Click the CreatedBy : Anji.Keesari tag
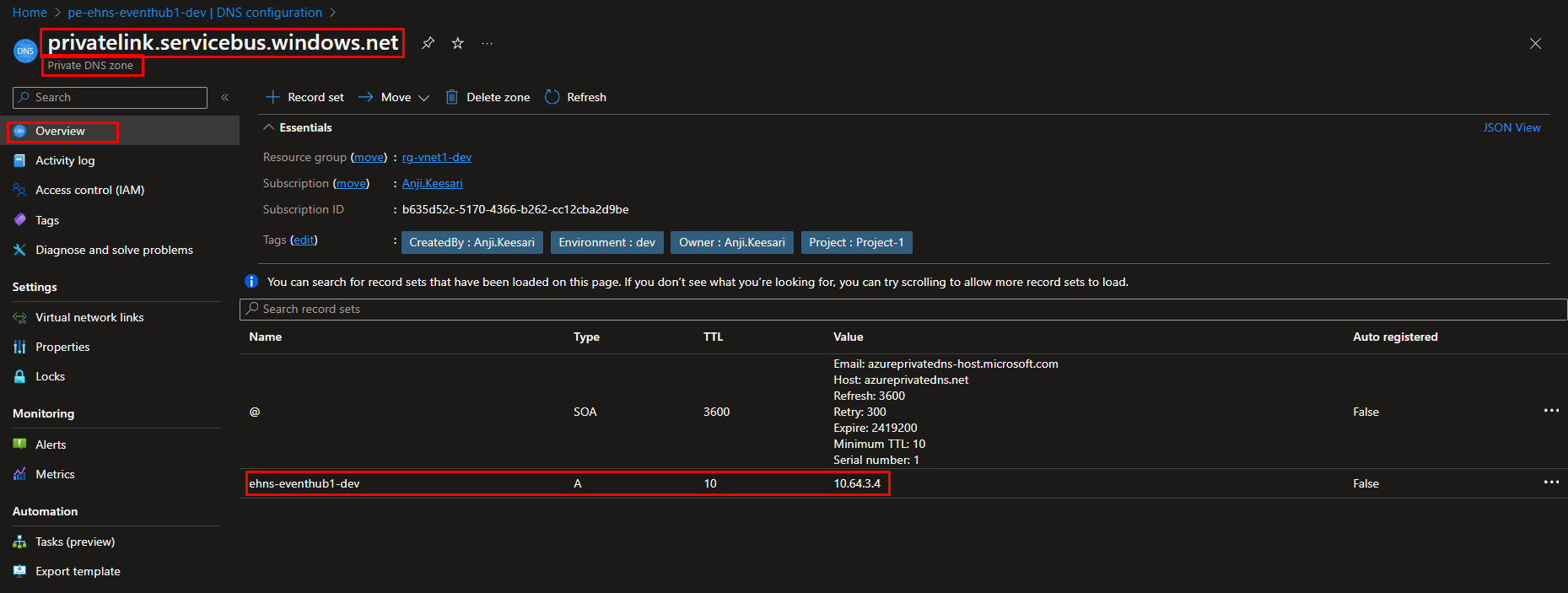The height and width of the screenshot is (593, 1568). pyautogui.click(x=472, y=242)
